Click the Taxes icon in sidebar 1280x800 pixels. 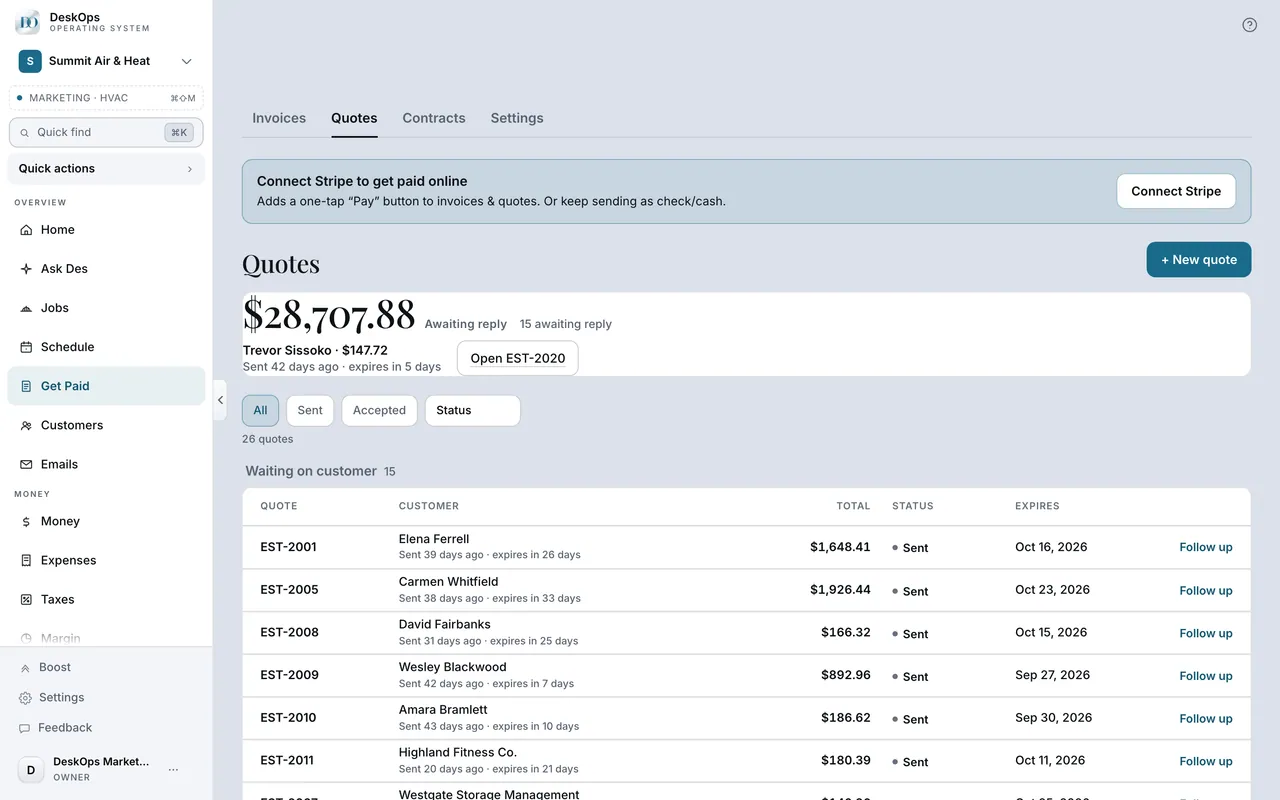[26, 600]
